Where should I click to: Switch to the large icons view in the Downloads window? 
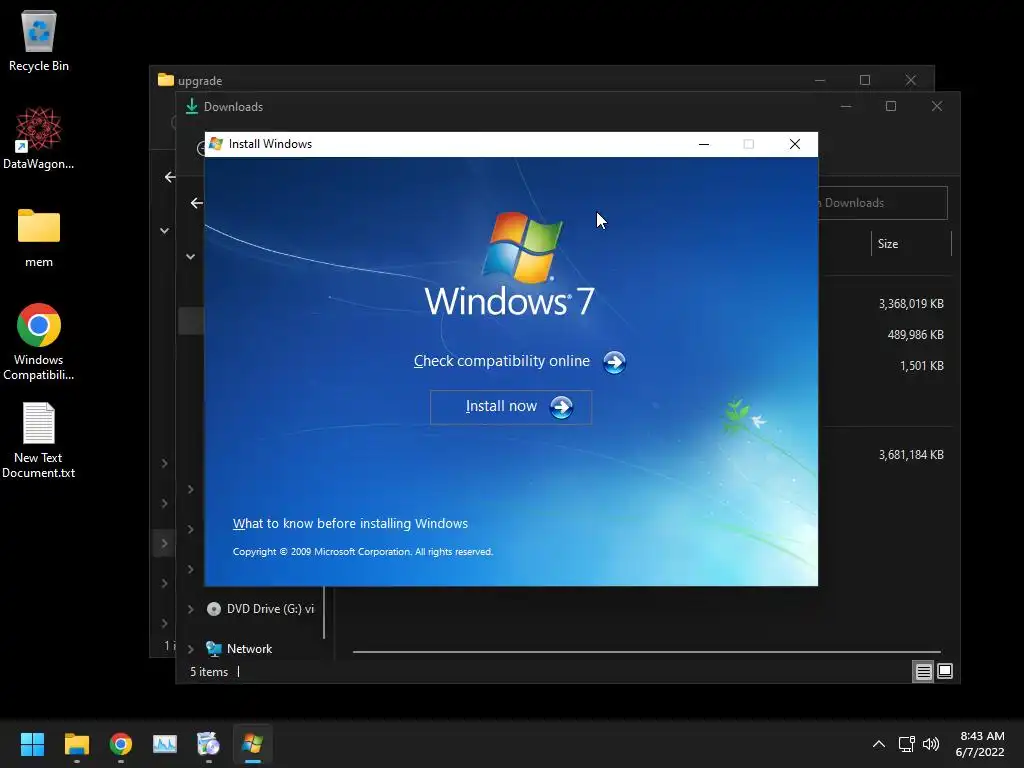[x=945, y=671]
